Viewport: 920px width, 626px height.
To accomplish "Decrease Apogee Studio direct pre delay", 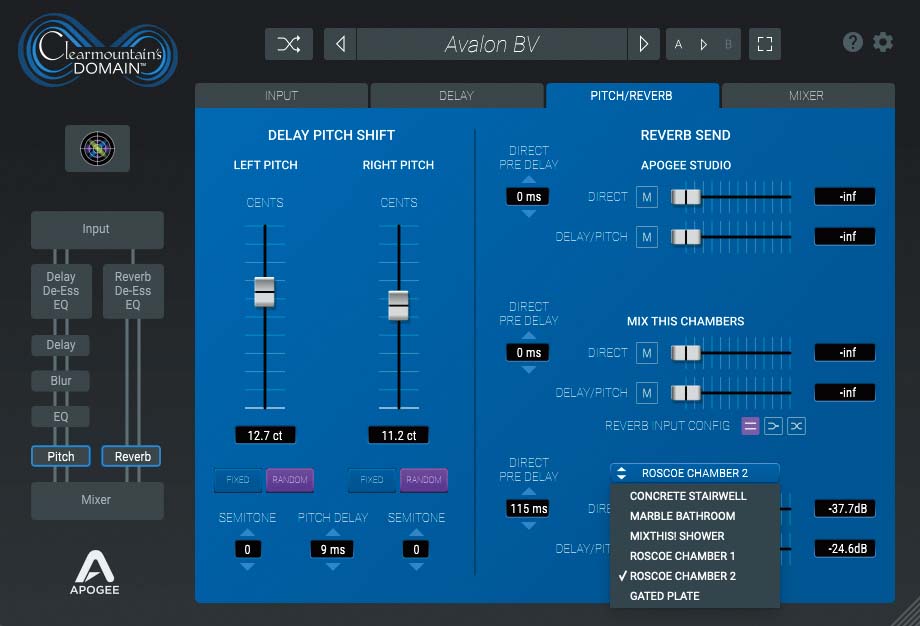I will click(x=529, y=214).
